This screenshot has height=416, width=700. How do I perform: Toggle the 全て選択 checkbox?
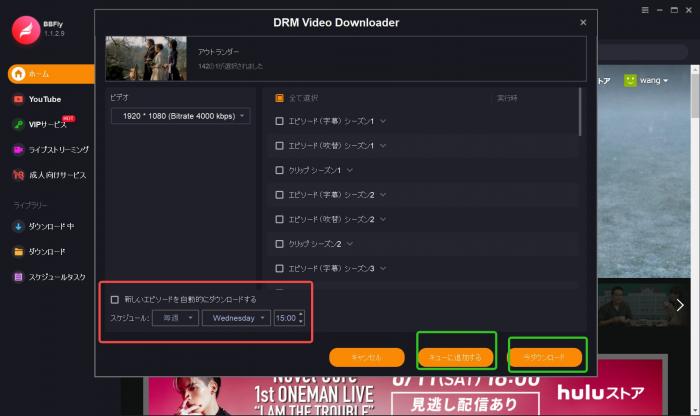(x=279, y=98)
